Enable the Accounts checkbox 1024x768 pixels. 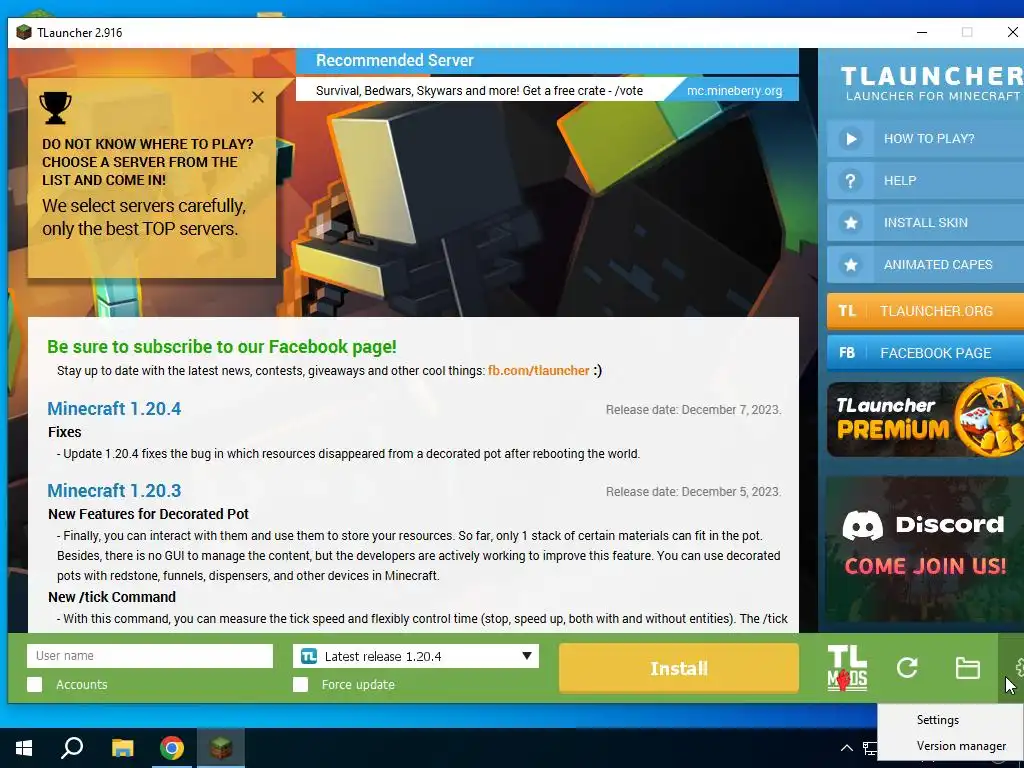35,684
